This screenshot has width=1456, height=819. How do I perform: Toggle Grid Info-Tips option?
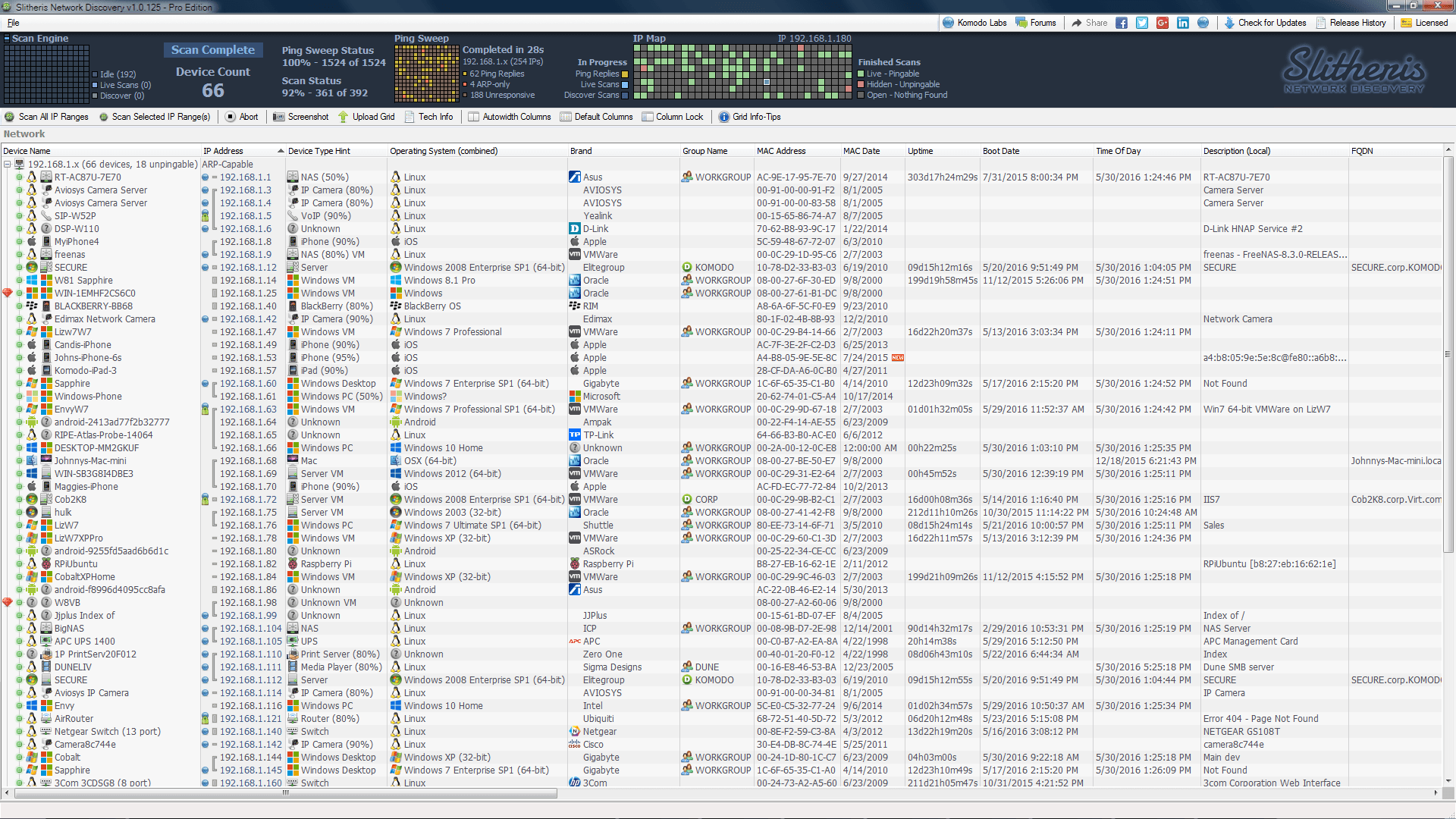[749, 117]
